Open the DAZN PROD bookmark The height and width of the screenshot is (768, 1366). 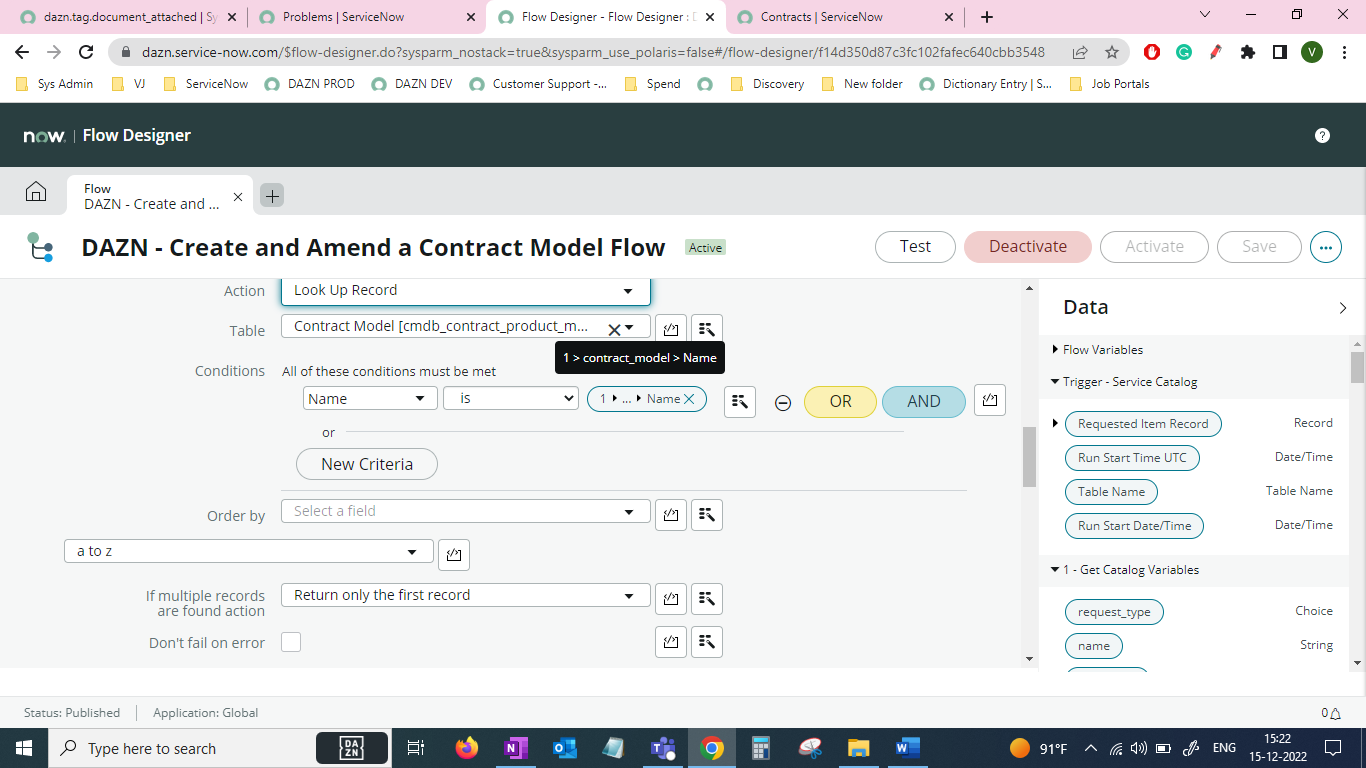(310, 84)
